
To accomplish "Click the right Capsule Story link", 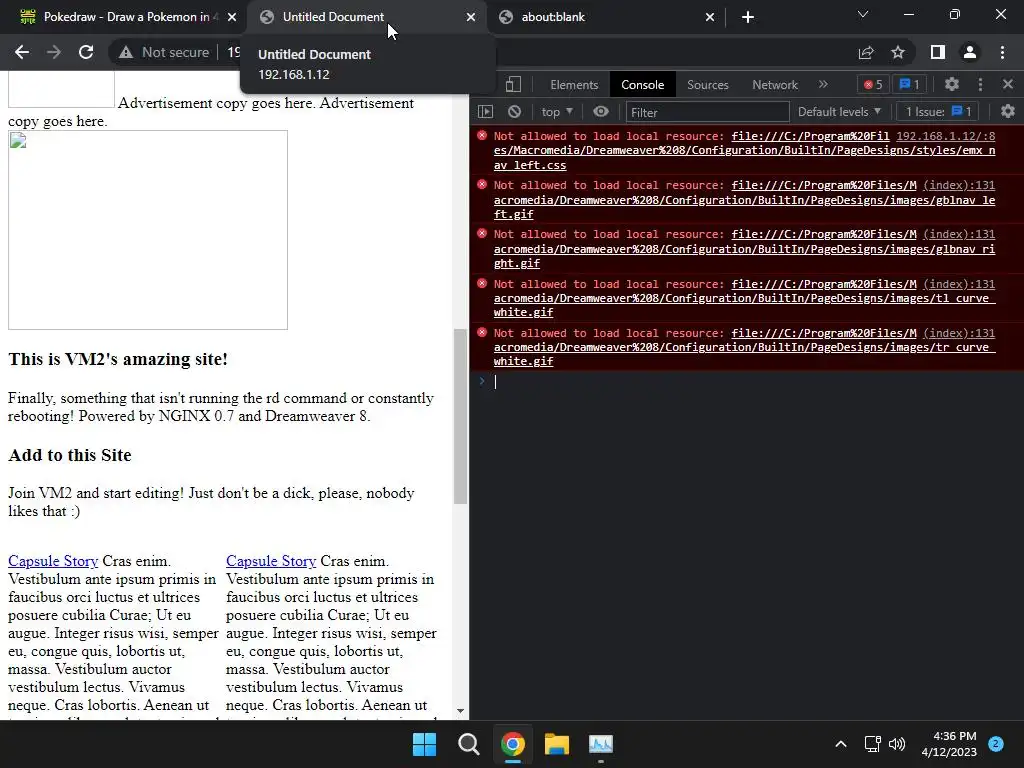I will [x=271, y=561].
